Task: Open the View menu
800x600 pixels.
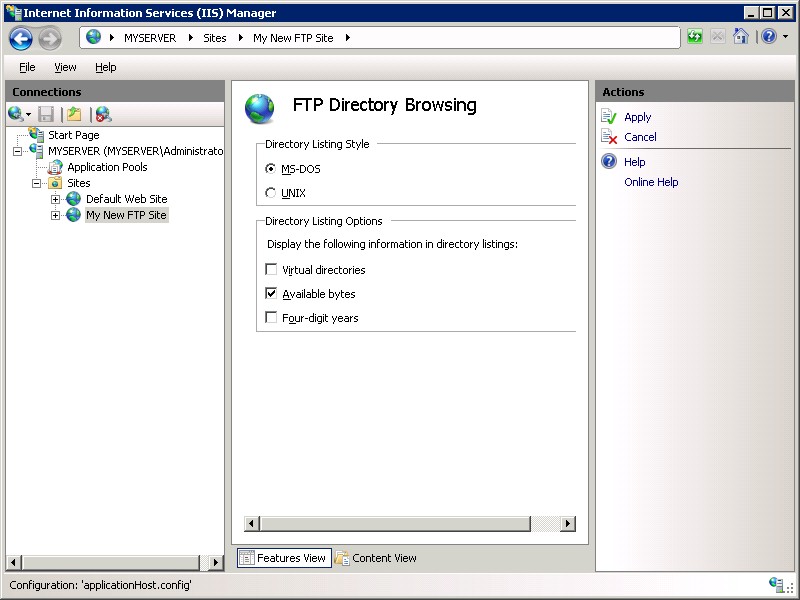Action: click(x=65, y=67)
